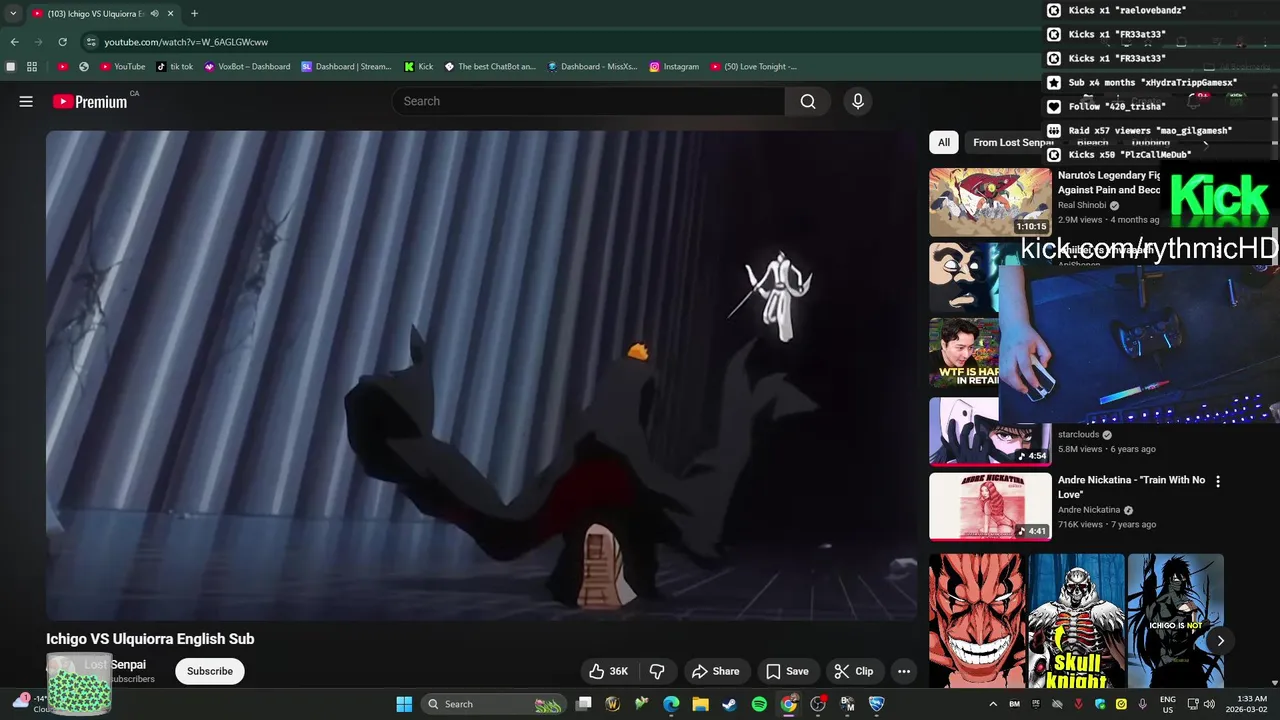Open VoxBot – Dashboard bookmark
This screenshot has height=720, width=1280.
(x=247, y=67)
